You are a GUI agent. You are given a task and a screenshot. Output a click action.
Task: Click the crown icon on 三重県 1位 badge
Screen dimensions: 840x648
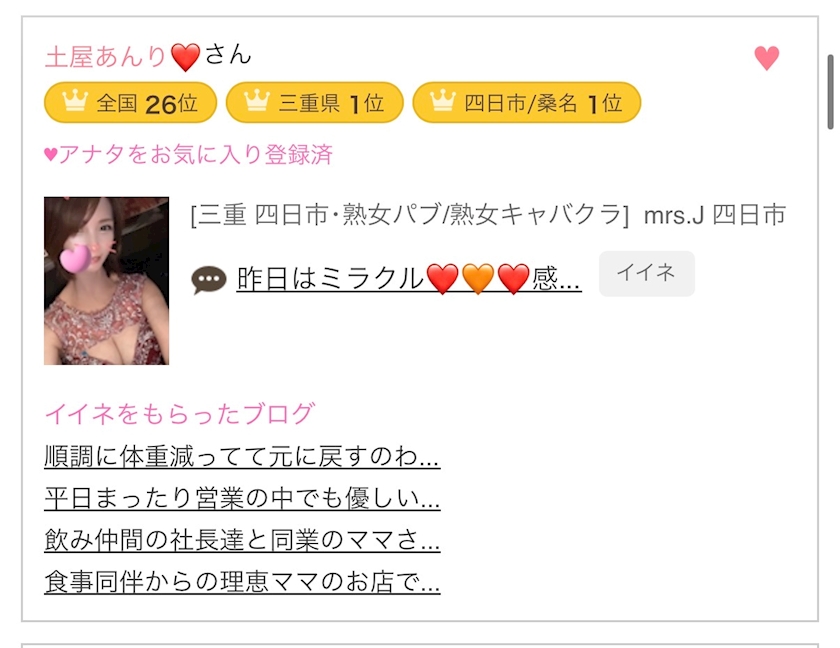[257, 101]
